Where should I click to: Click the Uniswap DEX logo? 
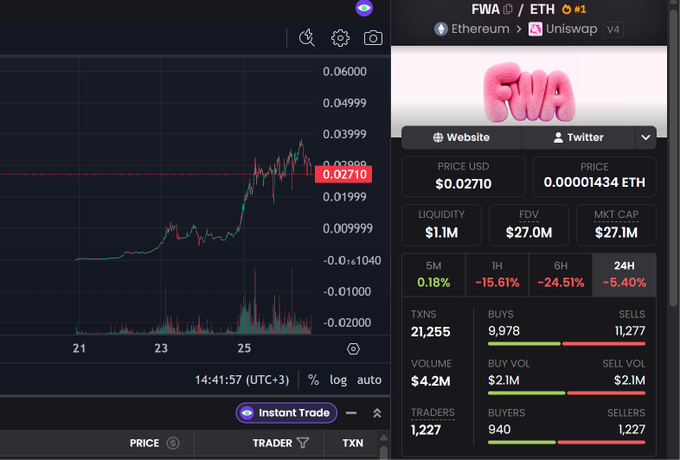pyautogui.click(x=535, y=29)
